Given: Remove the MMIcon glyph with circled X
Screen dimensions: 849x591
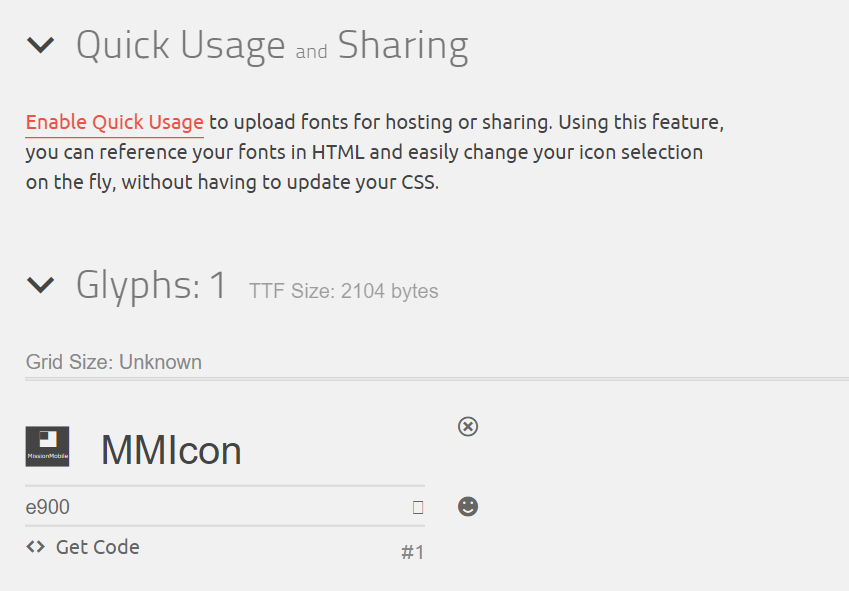Looking at the screenshot, I should click(x=468, y=426).
